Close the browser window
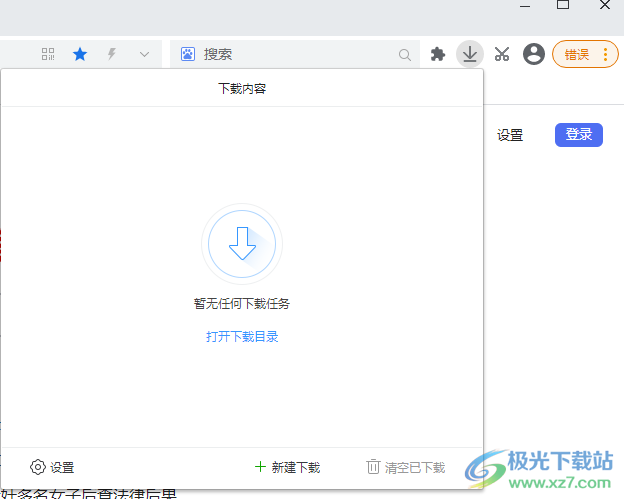This screenshot has height=499, width=624. click(605, 5)
